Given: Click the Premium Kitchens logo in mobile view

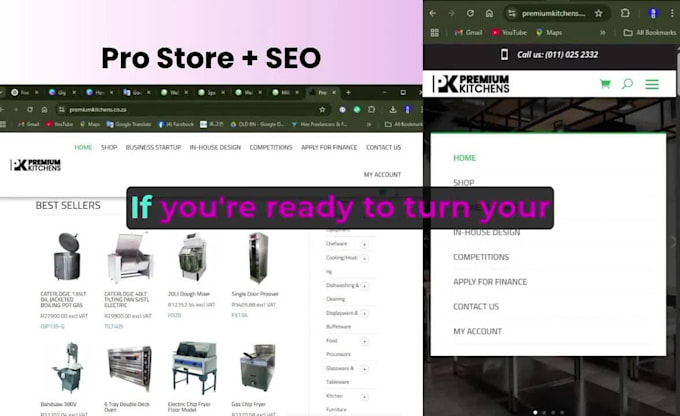Looking at the screenshot, I should (471, 84).
